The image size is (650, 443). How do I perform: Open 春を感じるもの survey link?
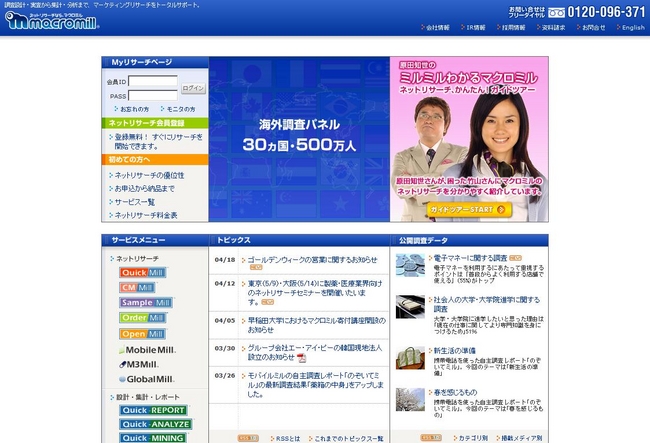click(x=455, y=392)
